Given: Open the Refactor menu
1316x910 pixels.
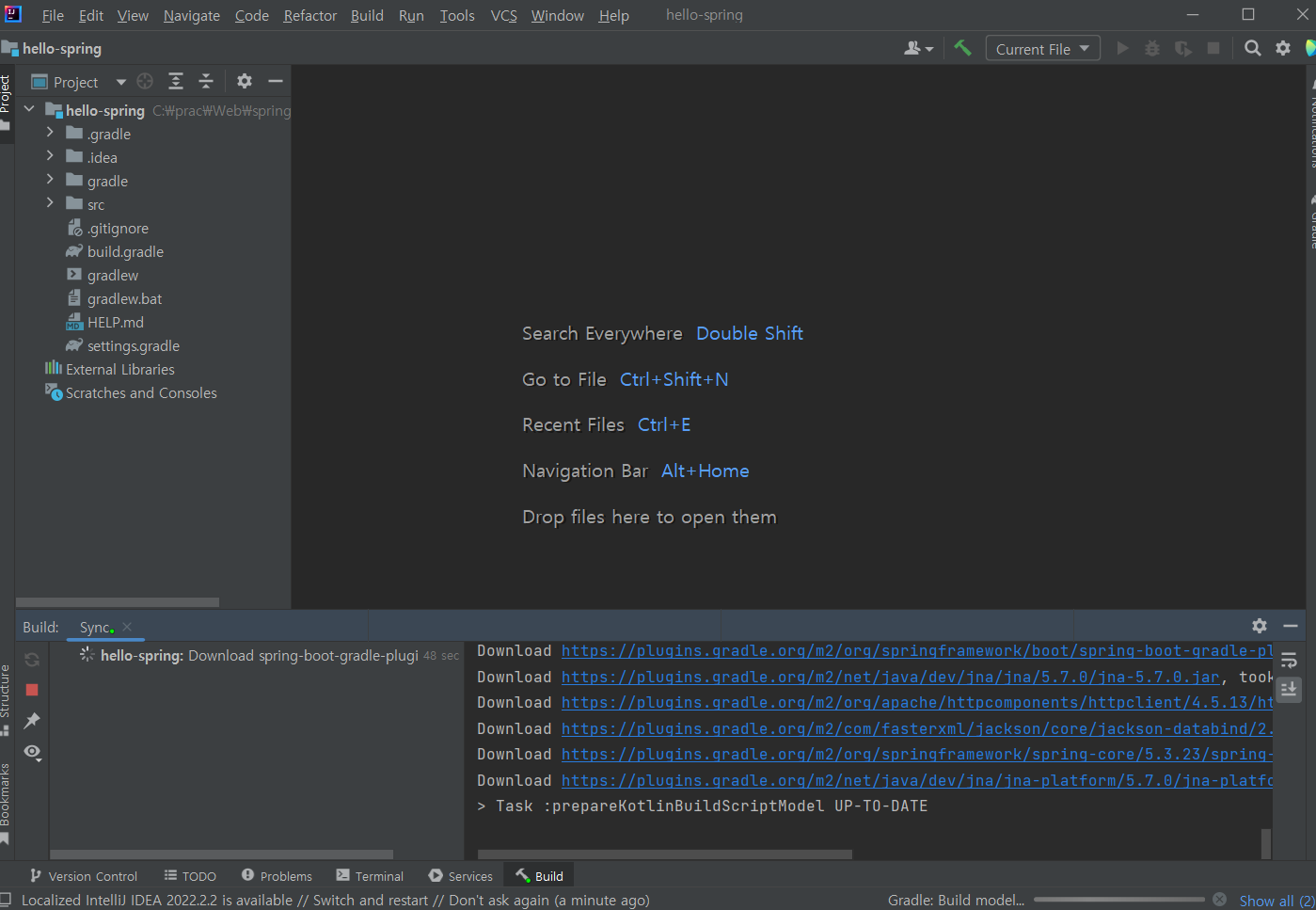Looking at the screenshot, I should click(309, 16).
